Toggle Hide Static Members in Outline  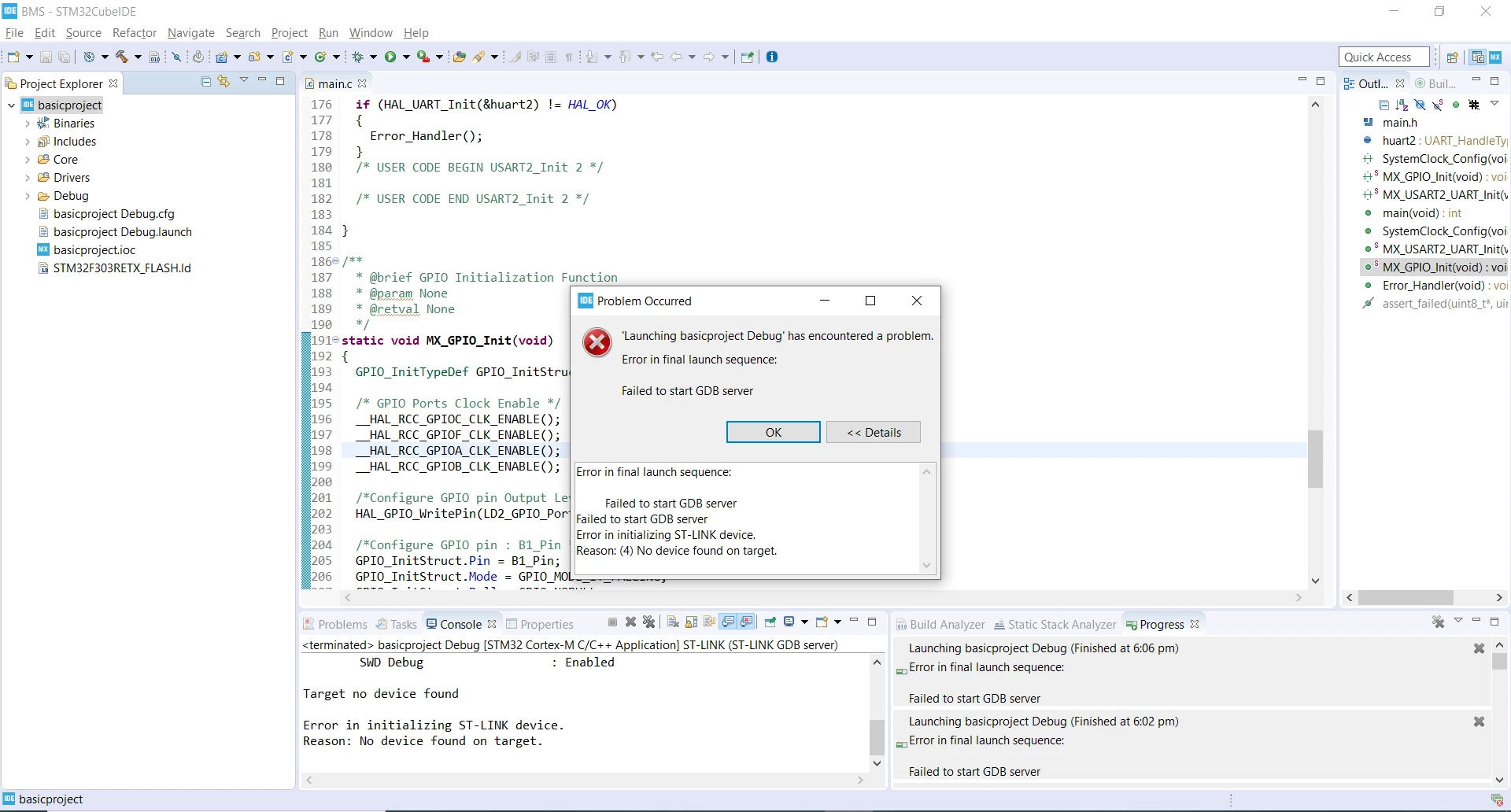tap(1438, 105)
